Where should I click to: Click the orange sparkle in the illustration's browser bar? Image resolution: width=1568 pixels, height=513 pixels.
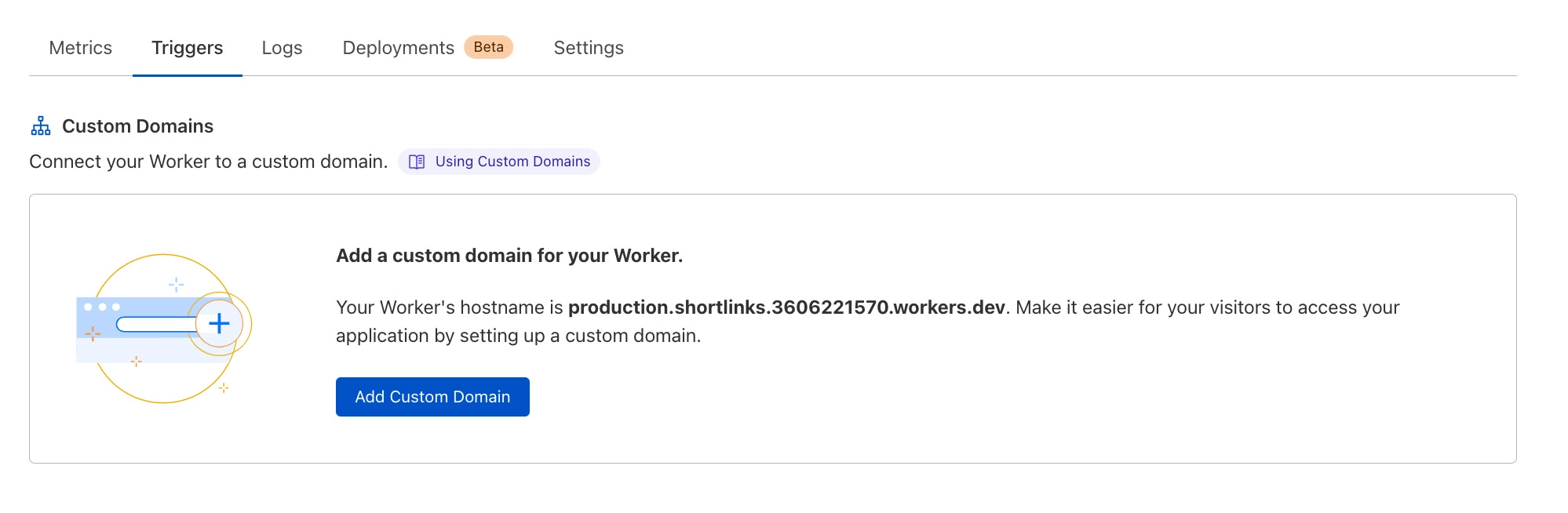(x=93, y=334)
